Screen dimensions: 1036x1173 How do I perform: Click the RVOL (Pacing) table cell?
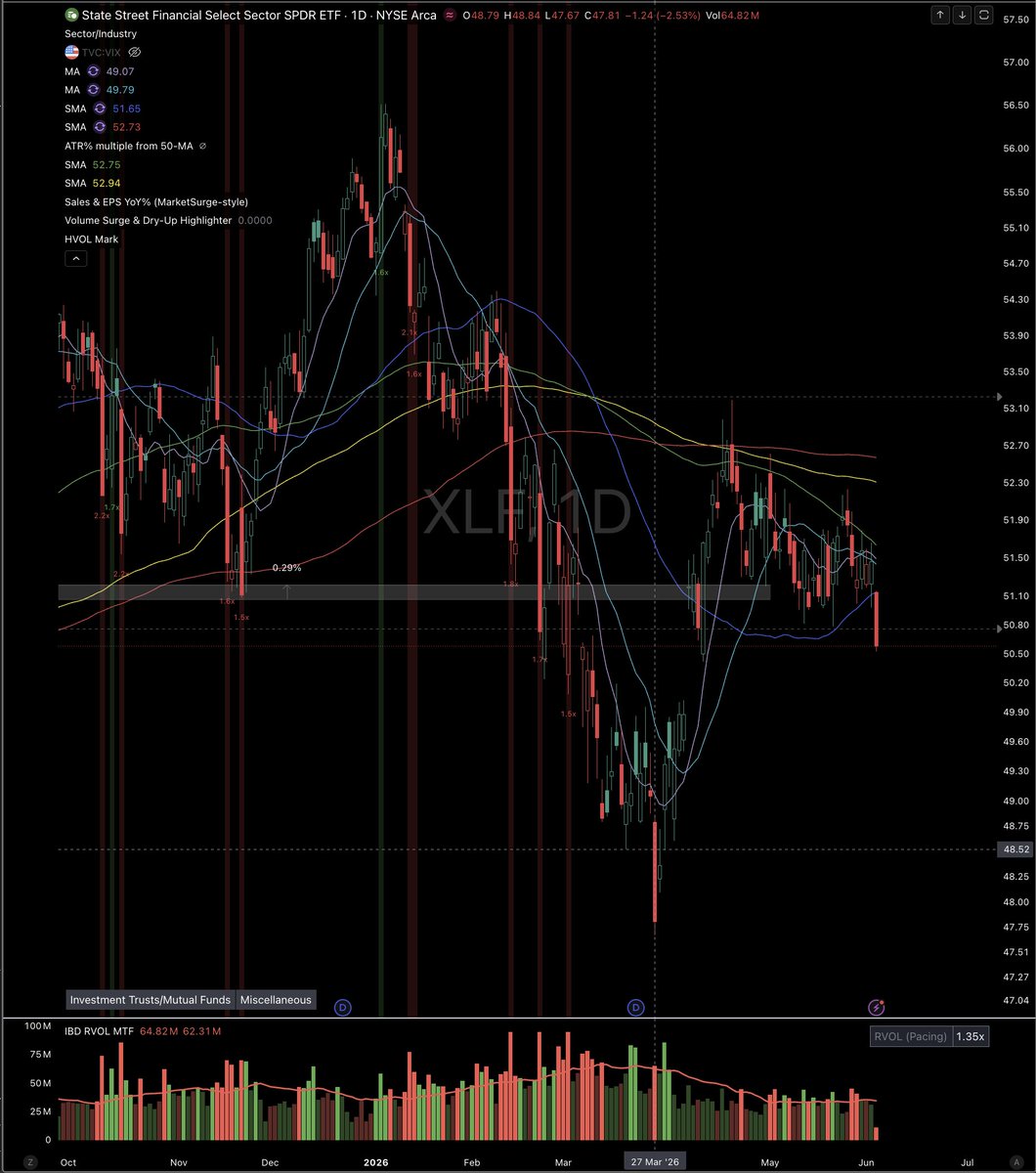[x=910, y=1036]
